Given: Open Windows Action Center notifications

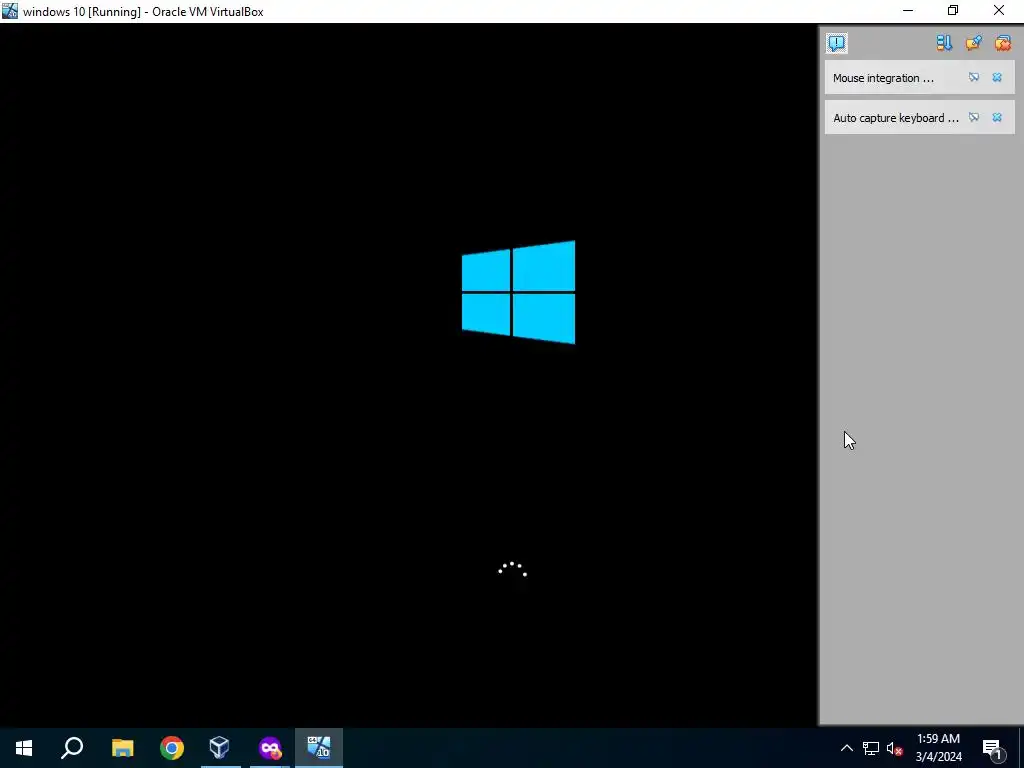Looking at the screenshot, I should coord(993,748).
